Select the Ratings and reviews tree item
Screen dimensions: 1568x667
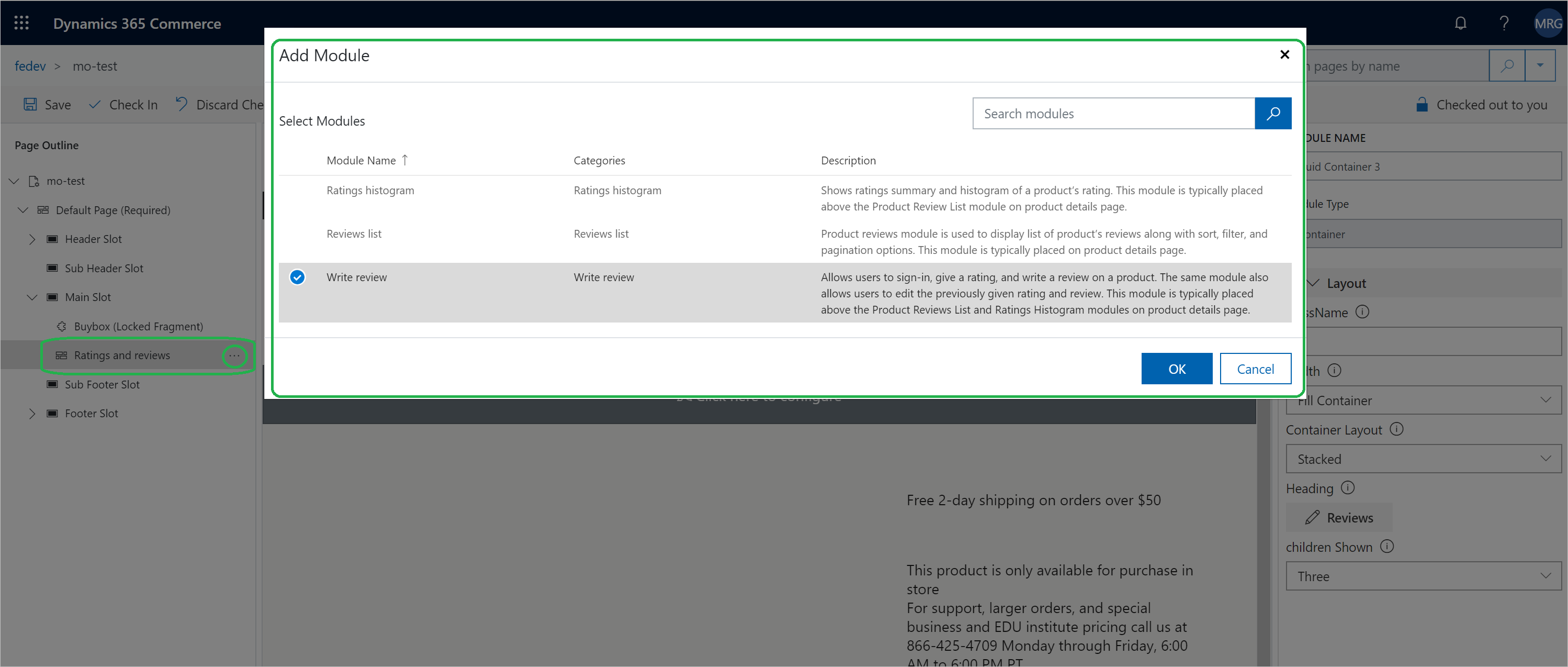point(121,354)
